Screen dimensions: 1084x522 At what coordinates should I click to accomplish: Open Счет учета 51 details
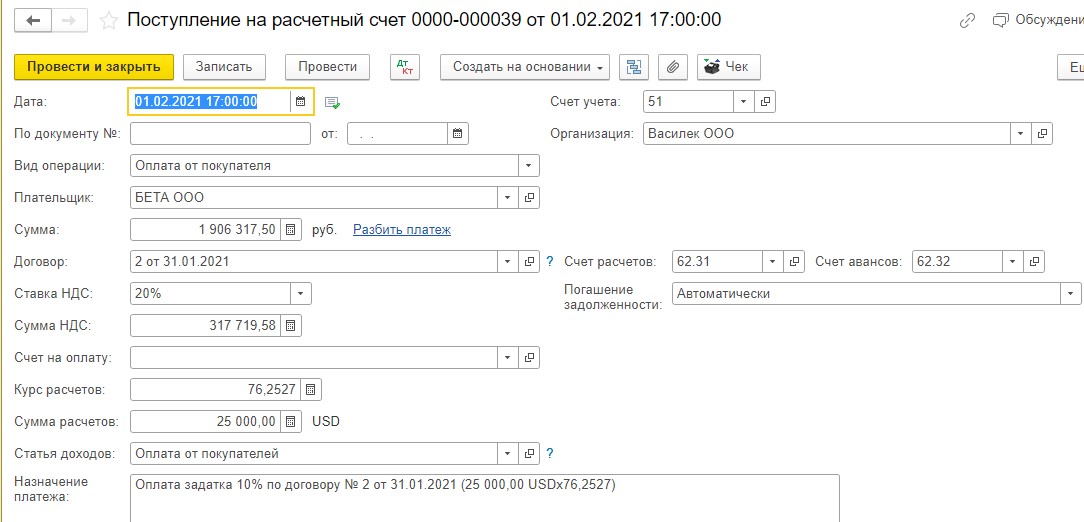765,102
